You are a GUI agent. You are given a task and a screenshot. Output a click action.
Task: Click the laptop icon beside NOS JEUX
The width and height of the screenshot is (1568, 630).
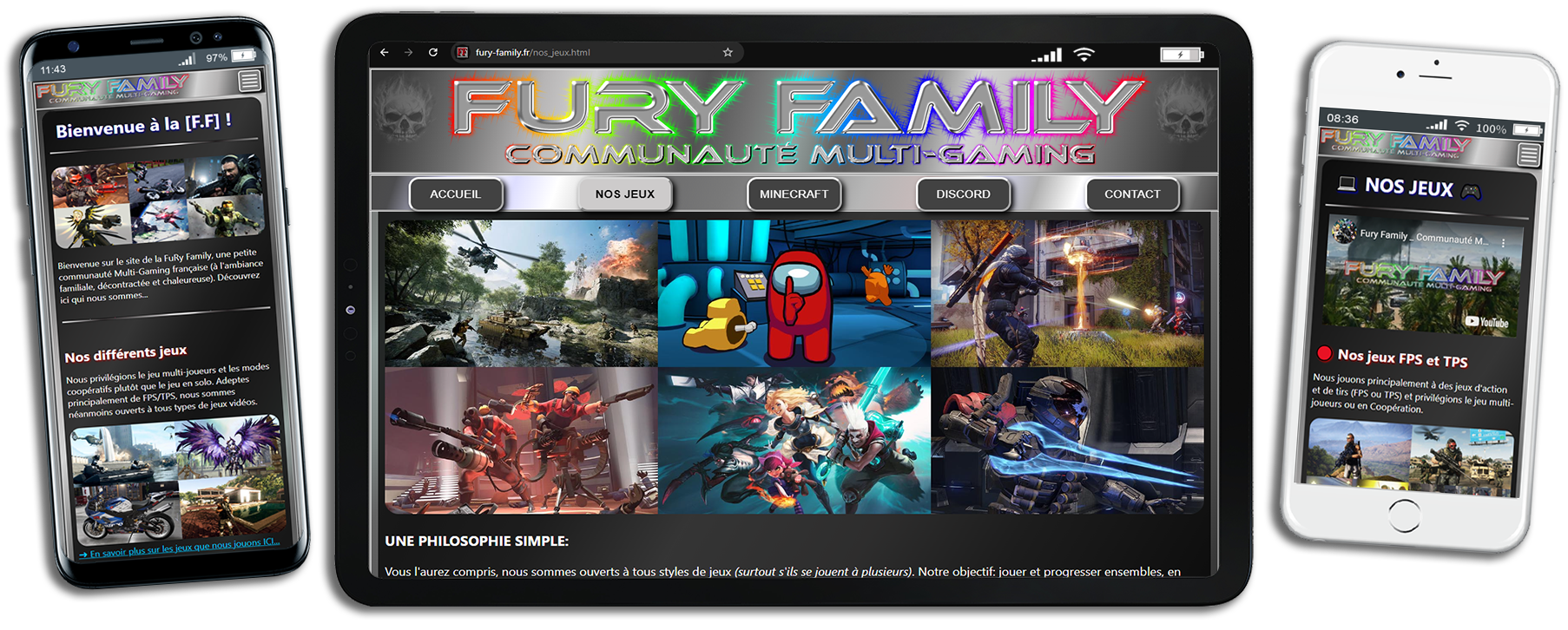click(x=1347, y=183)
